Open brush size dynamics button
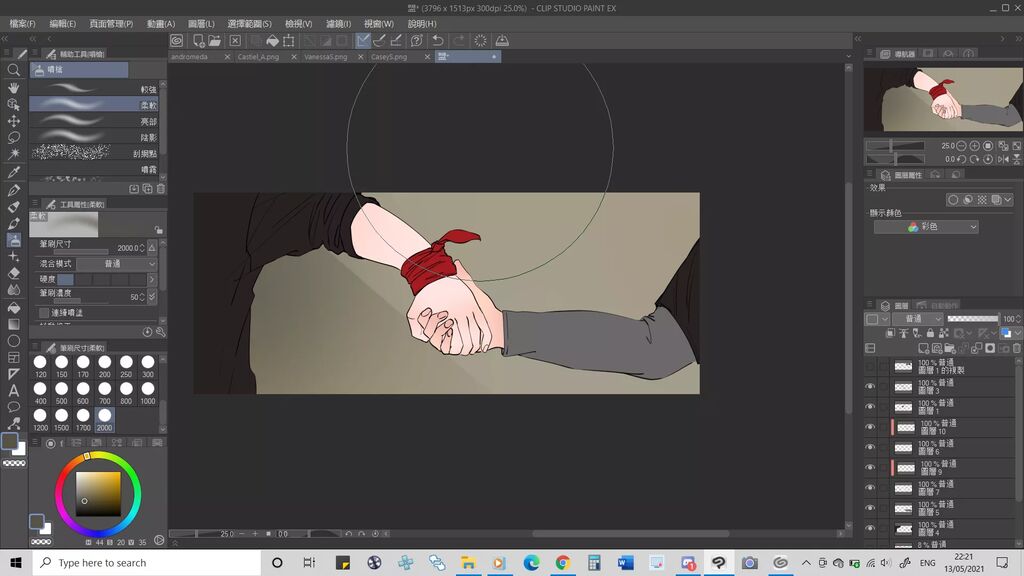Image resolution: width=1024 pixels, height=576 pixels. (152, 248)
